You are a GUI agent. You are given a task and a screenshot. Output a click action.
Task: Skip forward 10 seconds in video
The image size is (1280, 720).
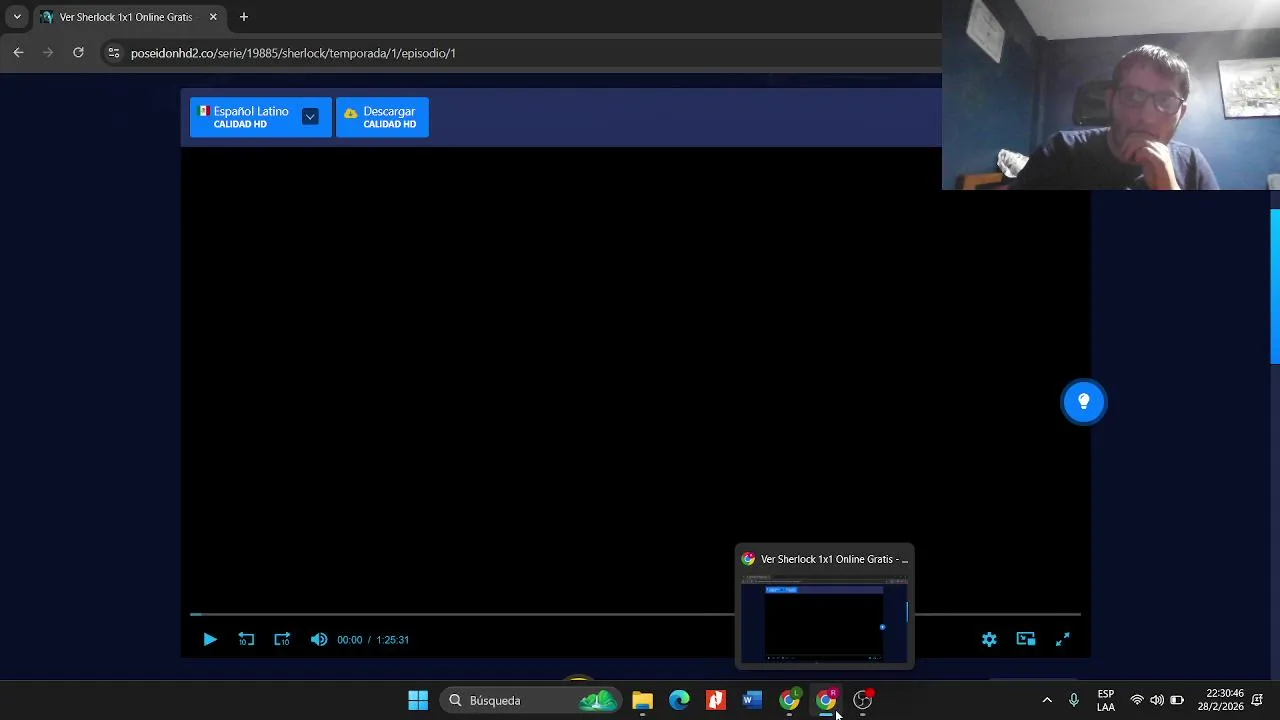coord(282,639)
